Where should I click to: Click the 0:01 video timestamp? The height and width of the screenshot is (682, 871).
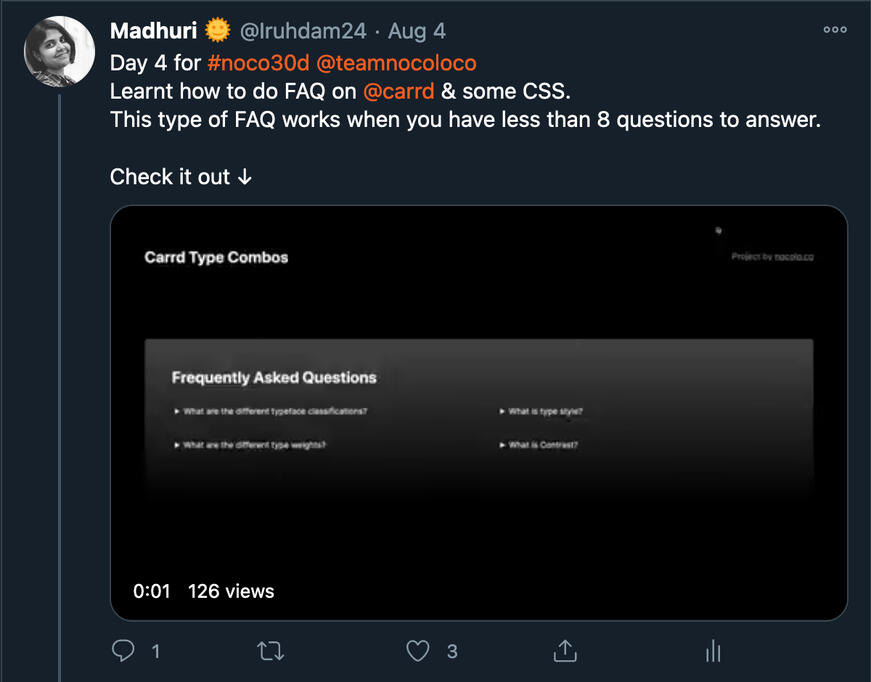click(151, 590)
